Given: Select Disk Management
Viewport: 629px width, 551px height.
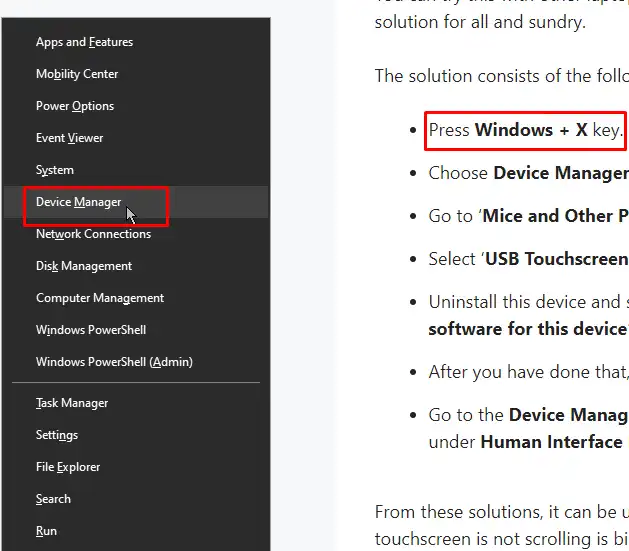Looking at the screenshot, I should coord(84,266).
